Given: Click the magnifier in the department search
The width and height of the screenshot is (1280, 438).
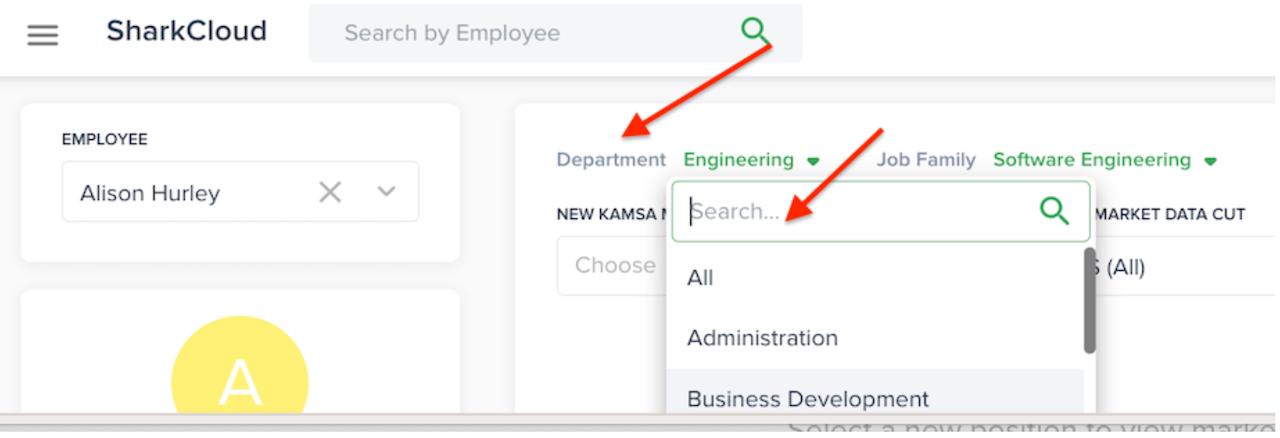Looking at the screenshot, I should click(x=1054, y=211).
